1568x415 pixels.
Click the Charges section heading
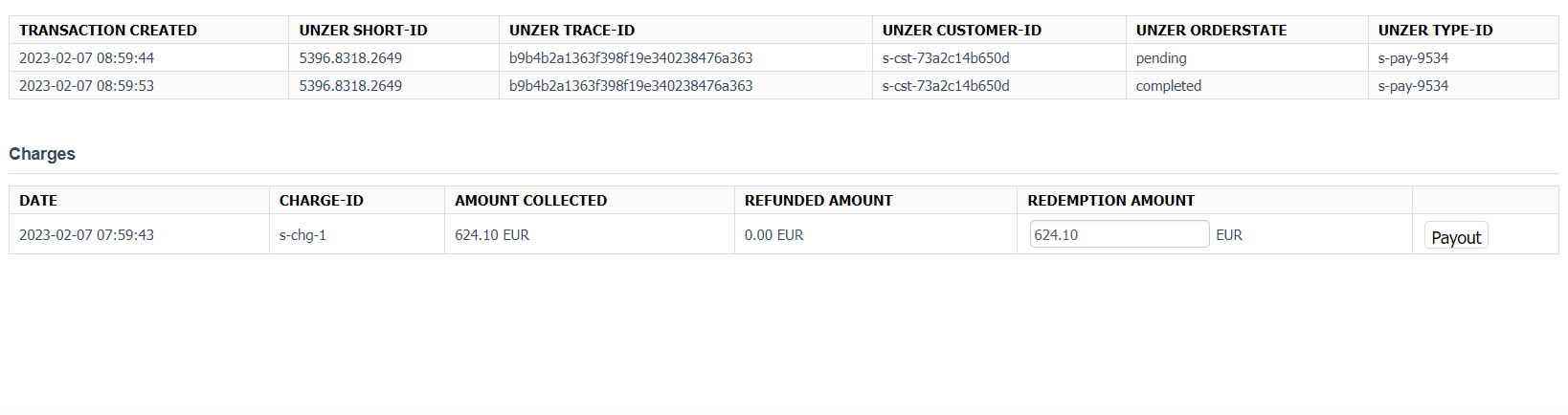42,154
